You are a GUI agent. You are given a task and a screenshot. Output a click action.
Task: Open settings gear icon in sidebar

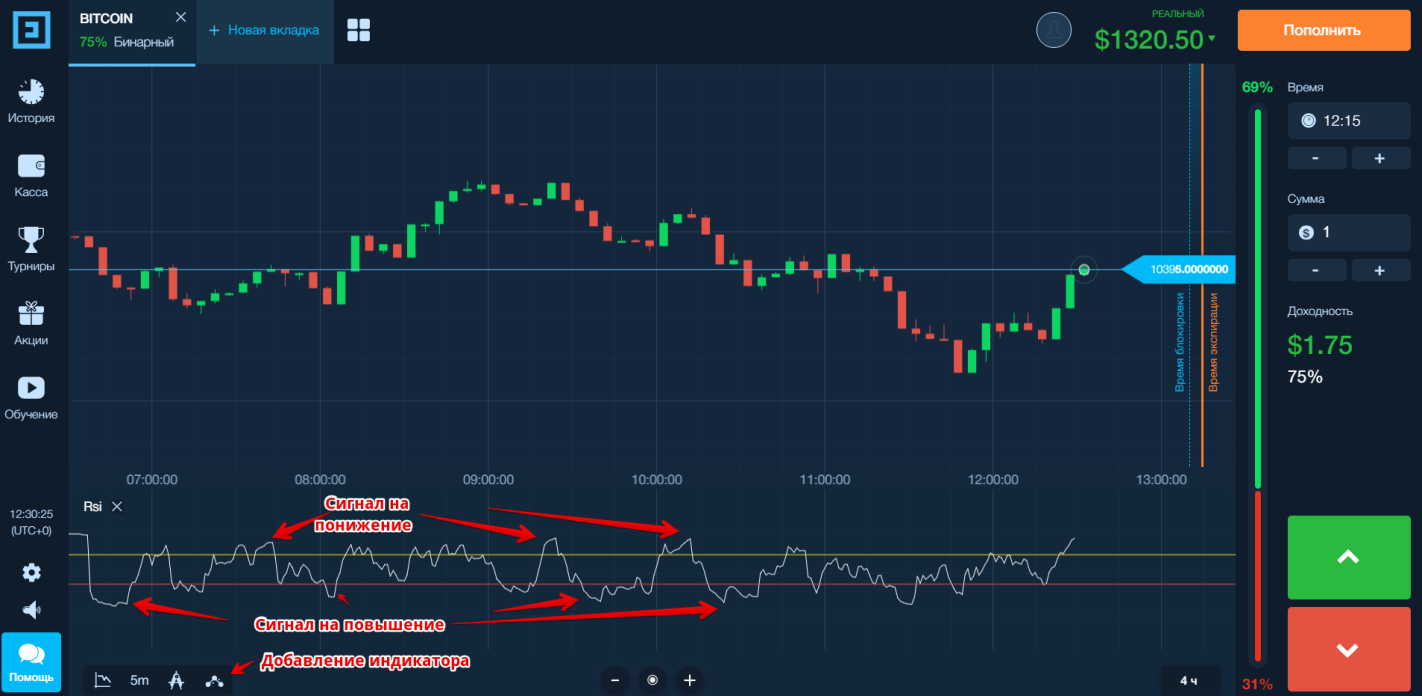click(31, 573)
